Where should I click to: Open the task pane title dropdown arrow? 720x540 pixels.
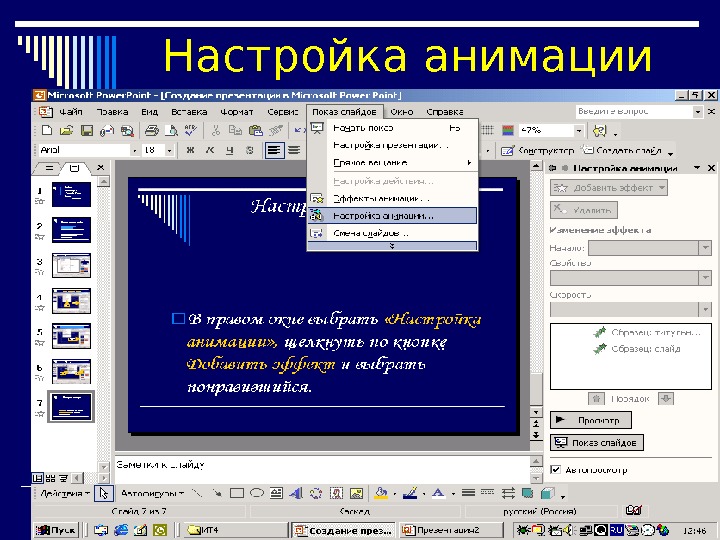coord(697,168)
